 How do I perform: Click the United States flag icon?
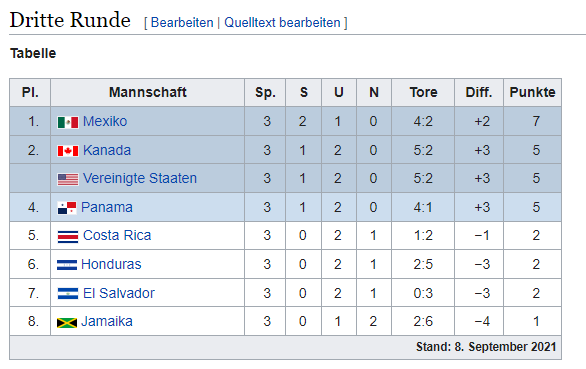coord(68,179)
